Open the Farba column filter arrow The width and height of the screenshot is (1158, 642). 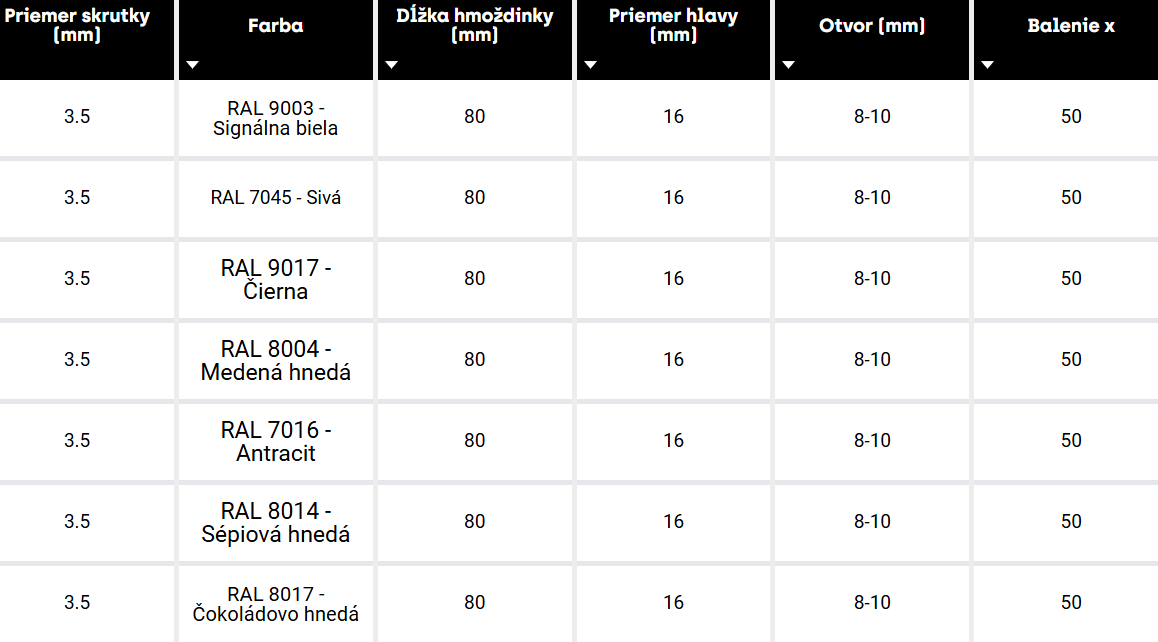click(193, 65)
